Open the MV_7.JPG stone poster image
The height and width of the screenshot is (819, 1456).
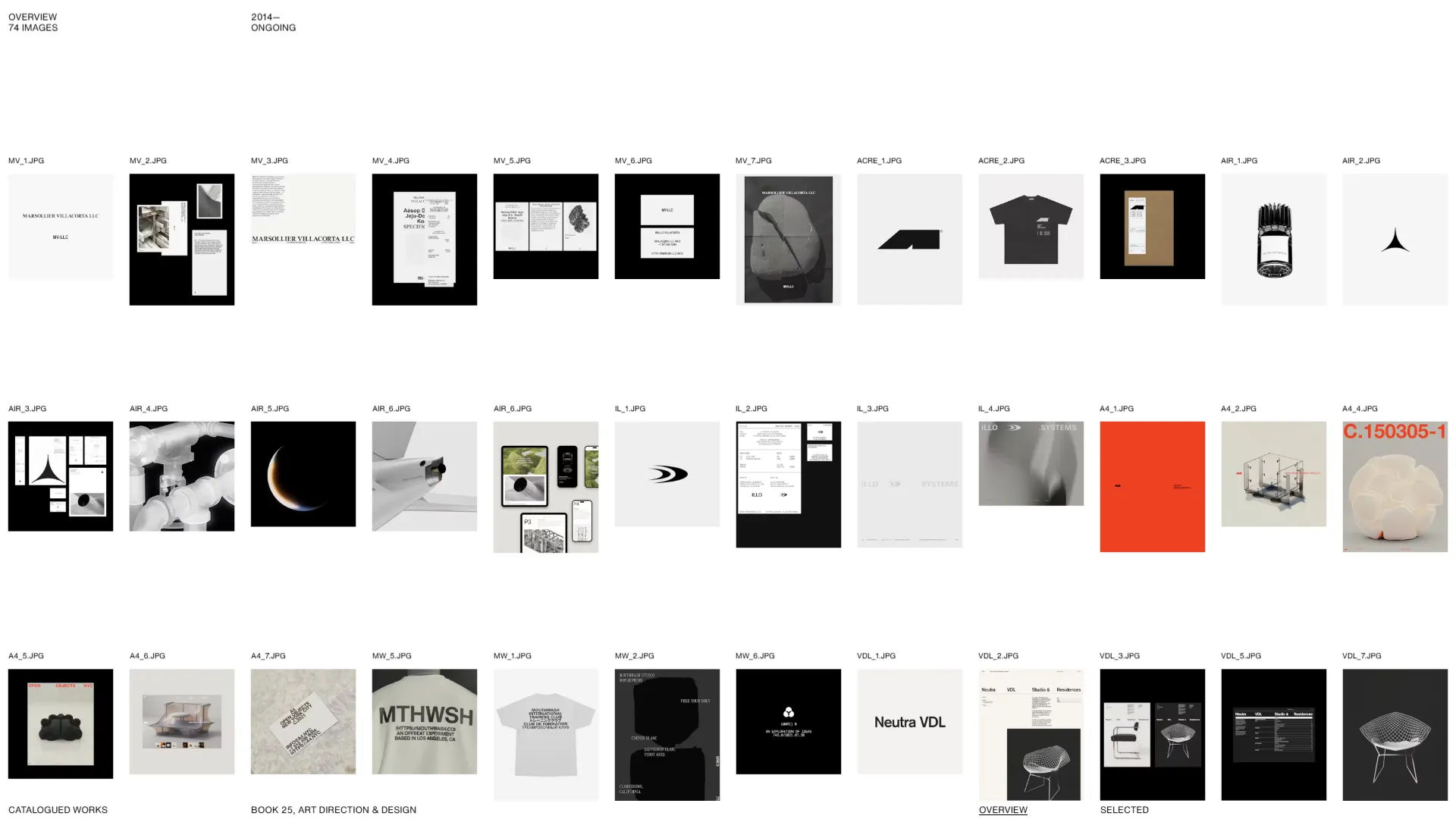[x=788, y=239]
